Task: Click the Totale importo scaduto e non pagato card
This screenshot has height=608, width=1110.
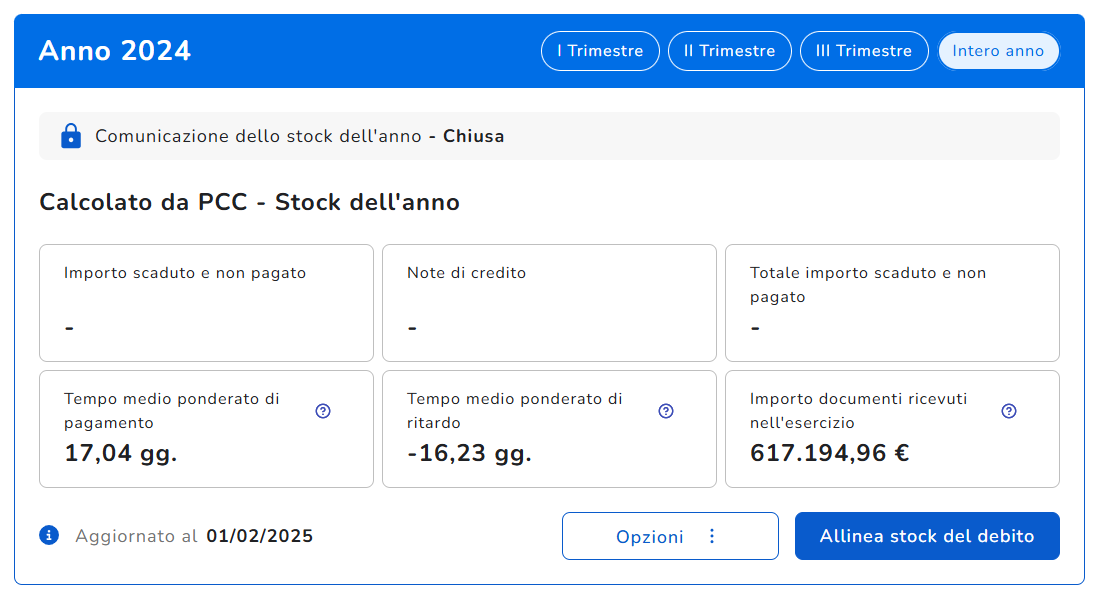Action: coord(892,302)
